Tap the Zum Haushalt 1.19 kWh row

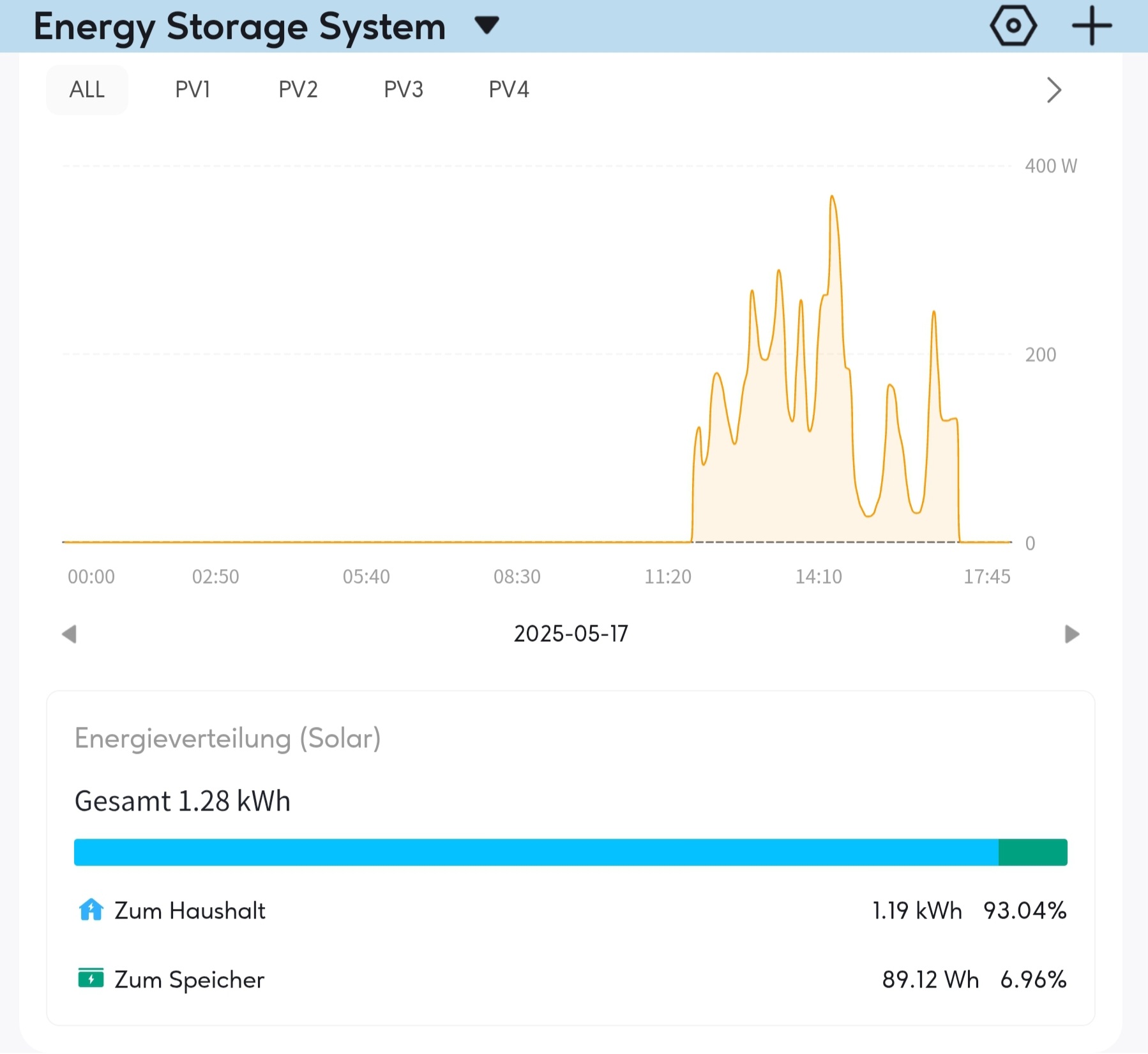[x=571, y=910]
